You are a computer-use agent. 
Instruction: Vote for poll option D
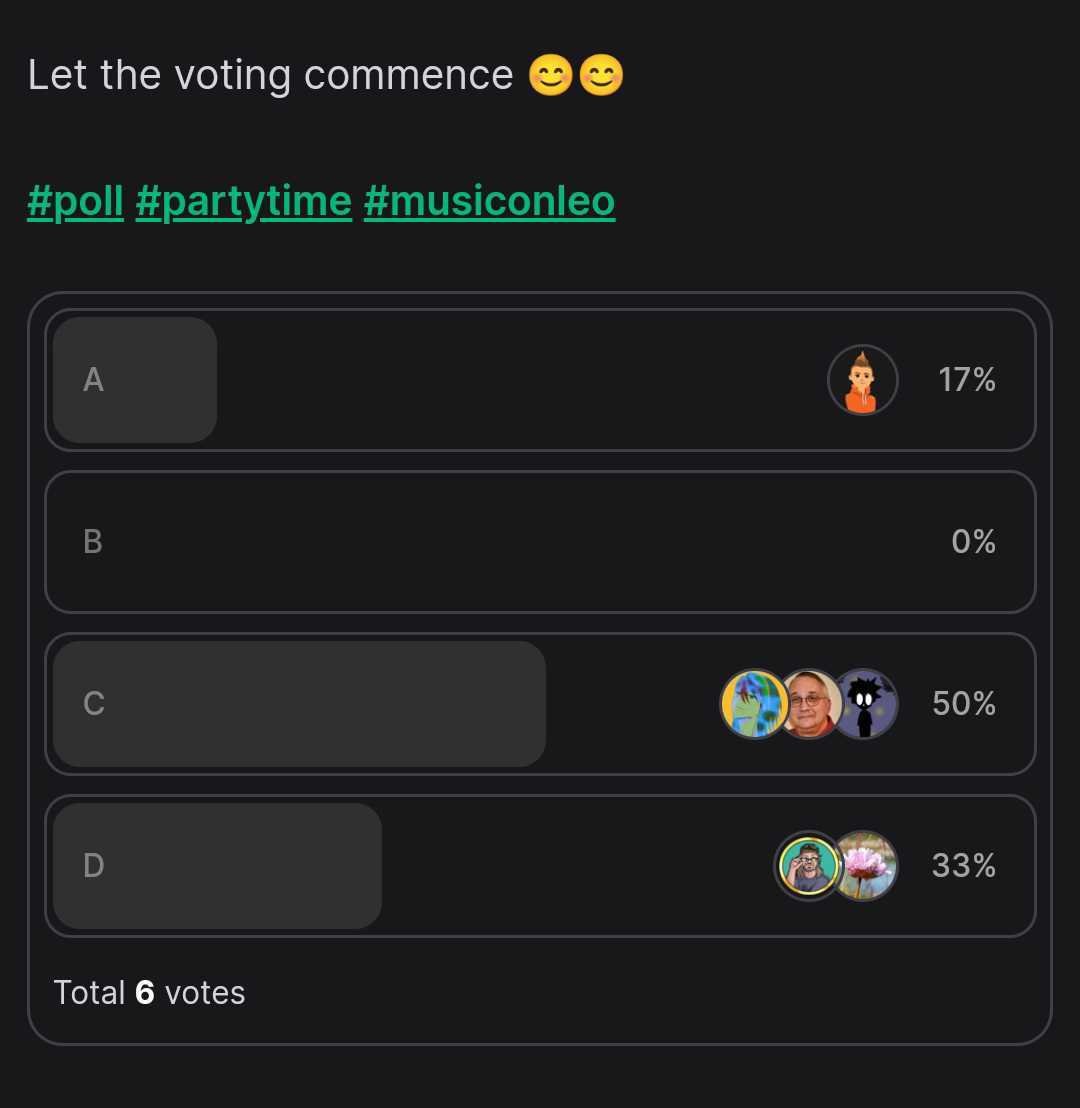click(x=540, y=866)
